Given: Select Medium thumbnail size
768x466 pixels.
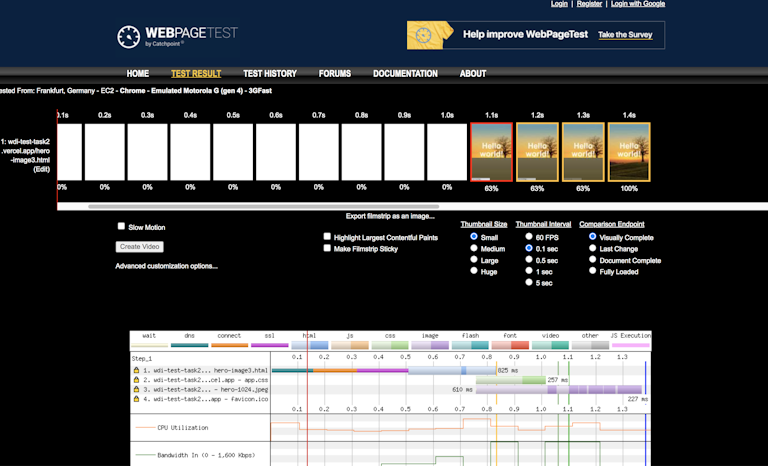Looking at the screenshot, I should (x=474, y=248).
